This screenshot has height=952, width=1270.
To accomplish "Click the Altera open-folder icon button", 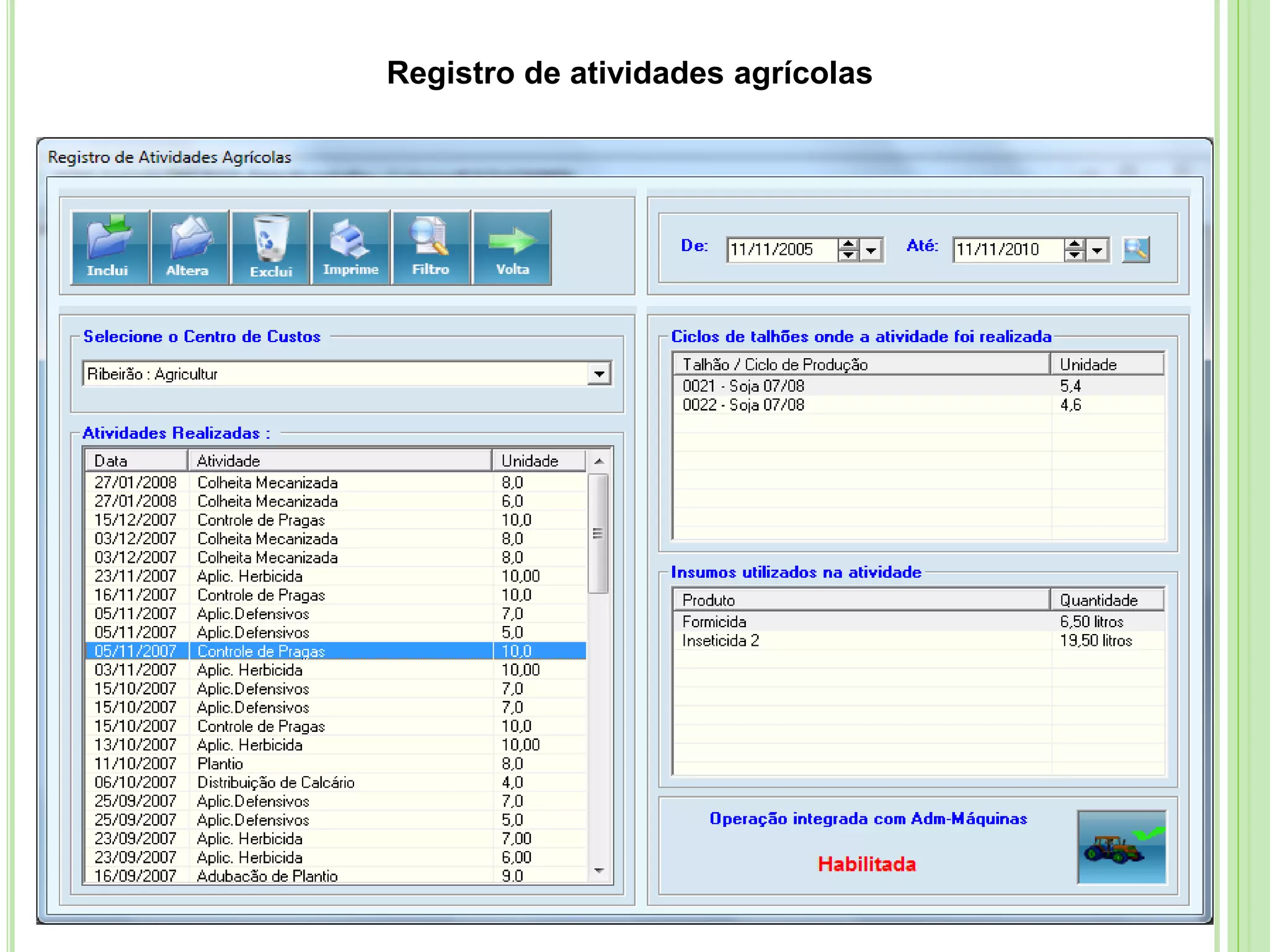I will click(x=190, y=247).
